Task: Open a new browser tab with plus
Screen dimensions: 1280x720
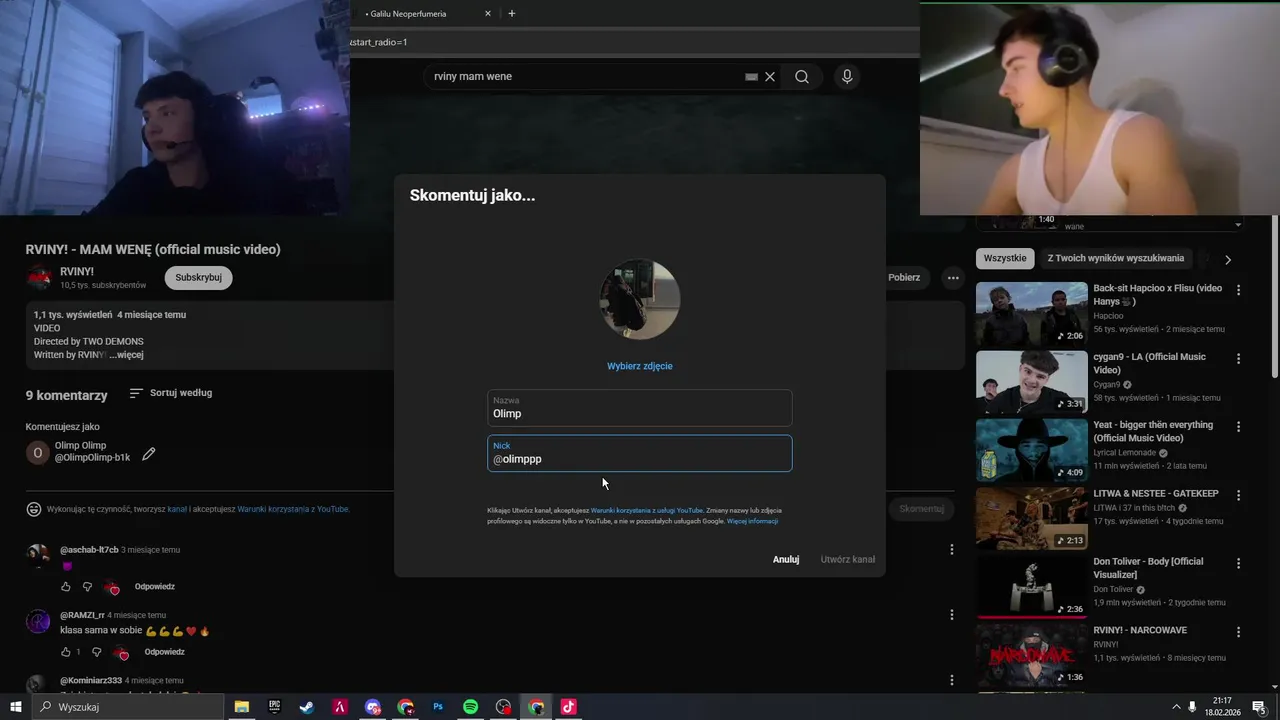Action: 512,14
